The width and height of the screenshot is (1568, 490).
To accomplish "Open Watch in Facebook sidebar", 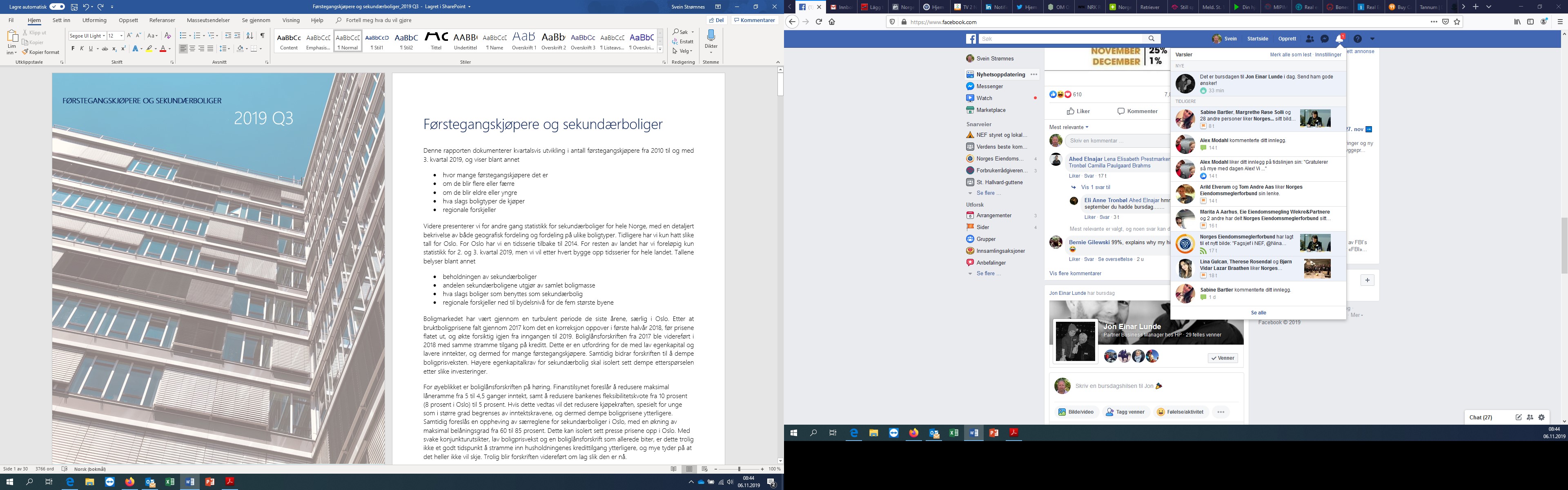I will click(x=984, y=98).
